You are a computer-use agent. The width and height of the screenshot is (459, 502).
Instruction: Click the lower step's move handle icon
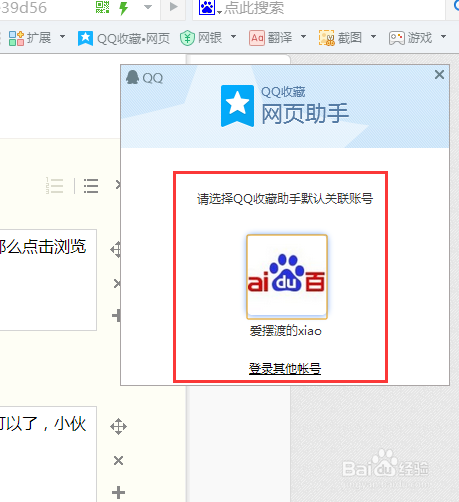click(118, 426)
